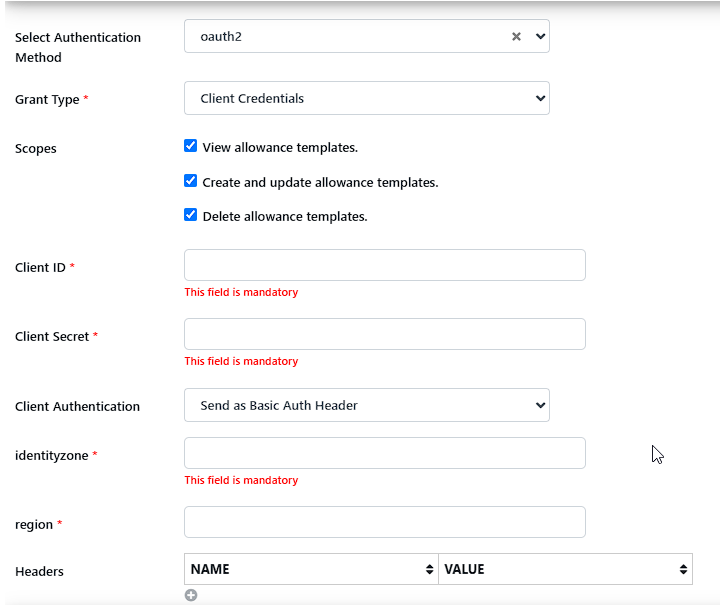The height and width of the screenshot is (605, 720).
Task: Disable the Delete allowance templates checkbox
Action: coord(191,215)
